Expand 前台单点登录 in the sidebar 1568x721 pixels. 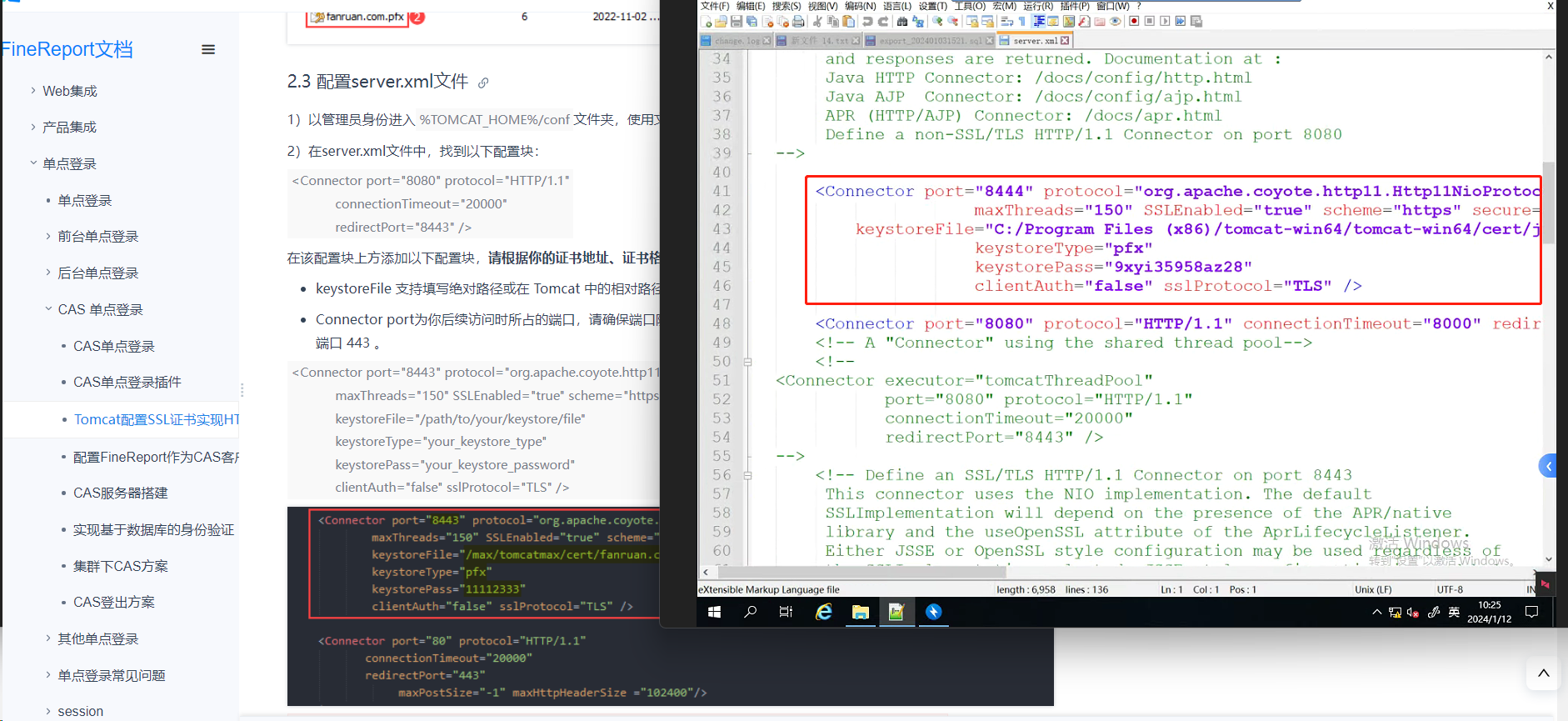[x=48, y=236]
